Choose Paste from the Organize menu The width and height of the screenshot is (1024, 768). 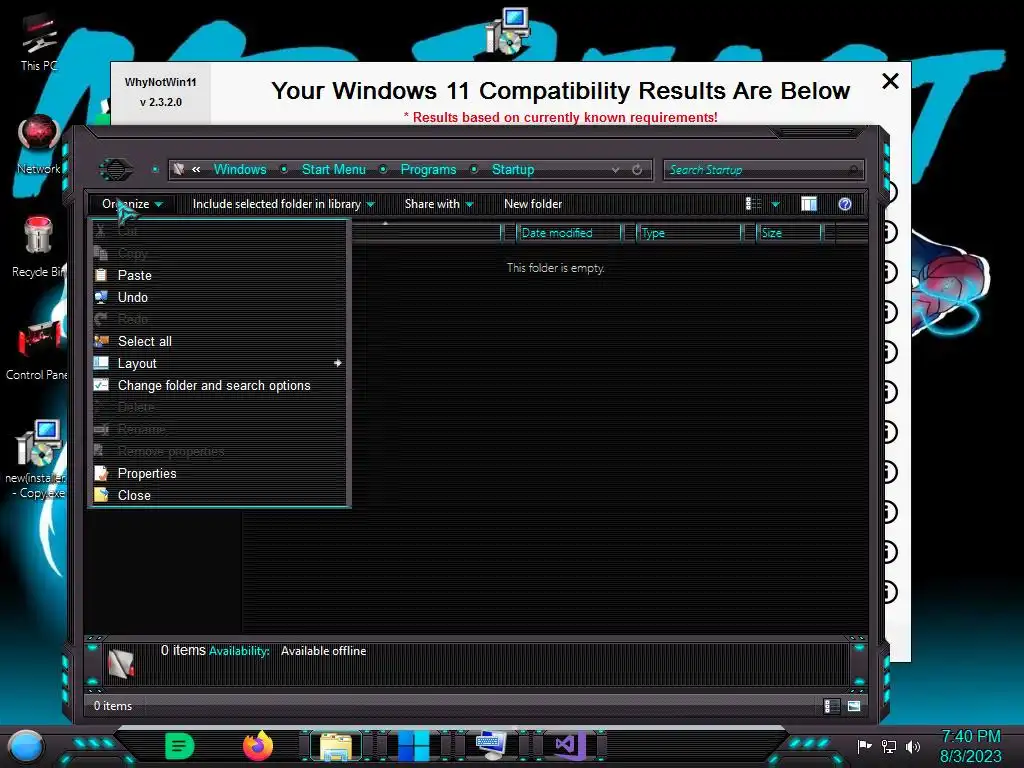coord(219,276)
